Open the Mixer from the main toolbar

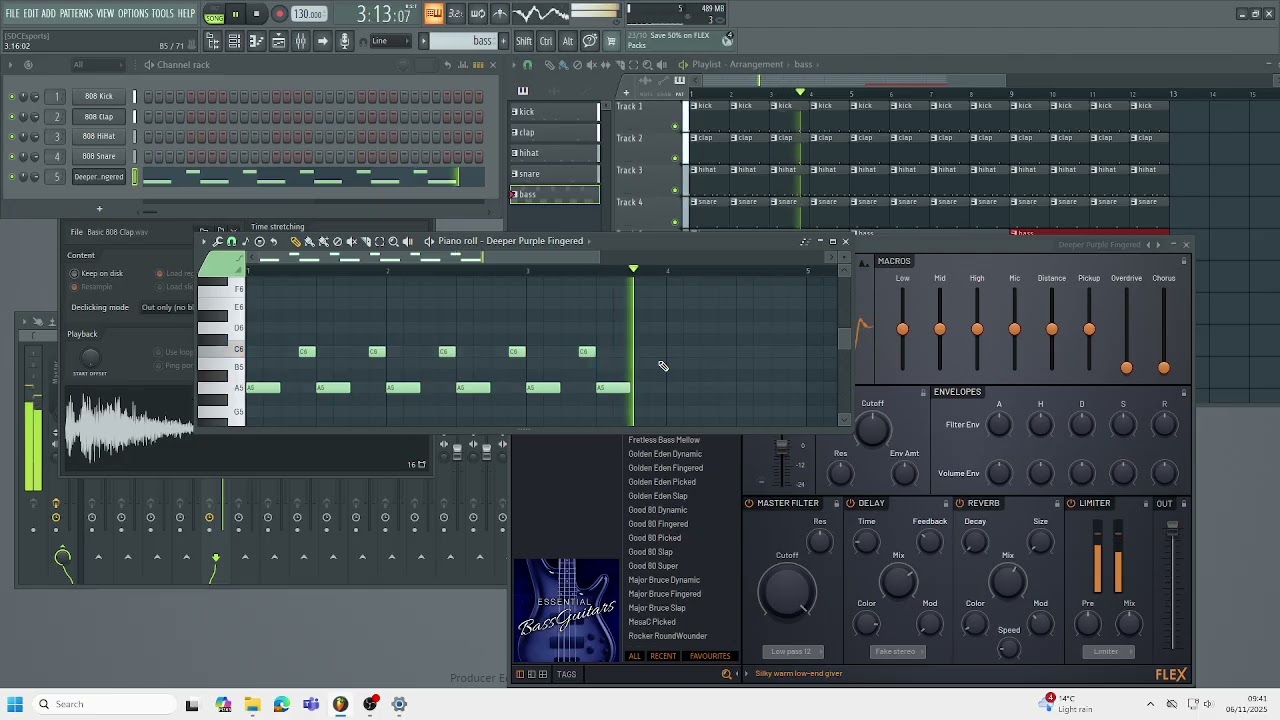point(300,41)
